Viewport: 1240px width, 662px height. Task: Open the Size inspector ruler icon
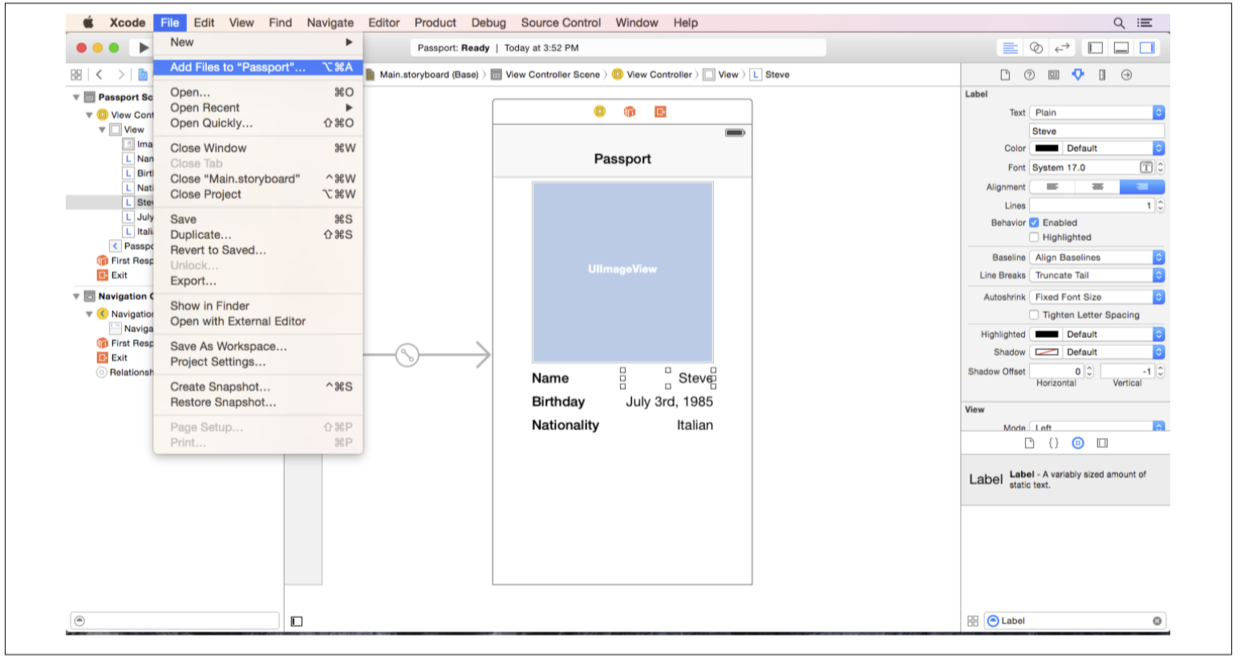click(x=1102, y=75)
